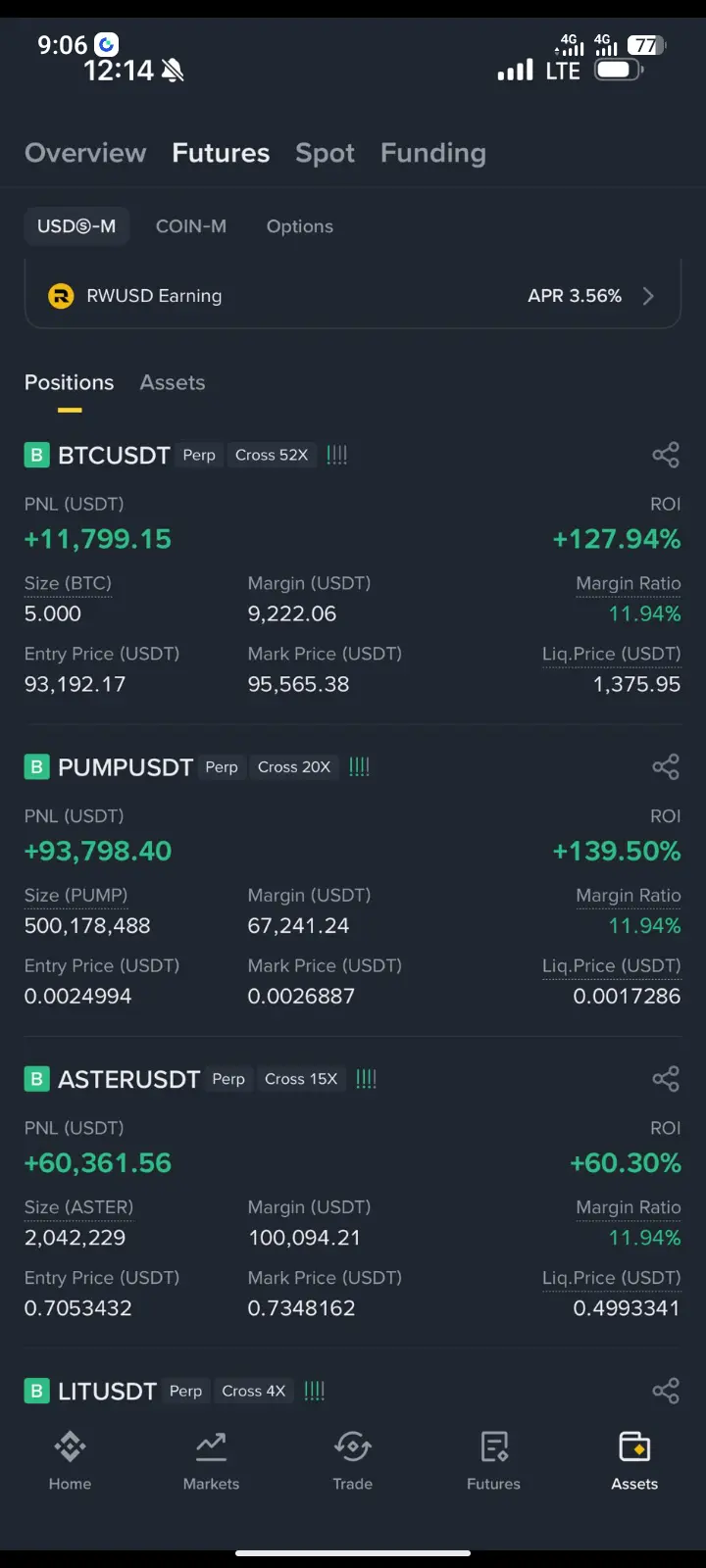Open the Markets chart icon
The width and height of the screenshot is (706, 1568).
[x=211, y=1446]
